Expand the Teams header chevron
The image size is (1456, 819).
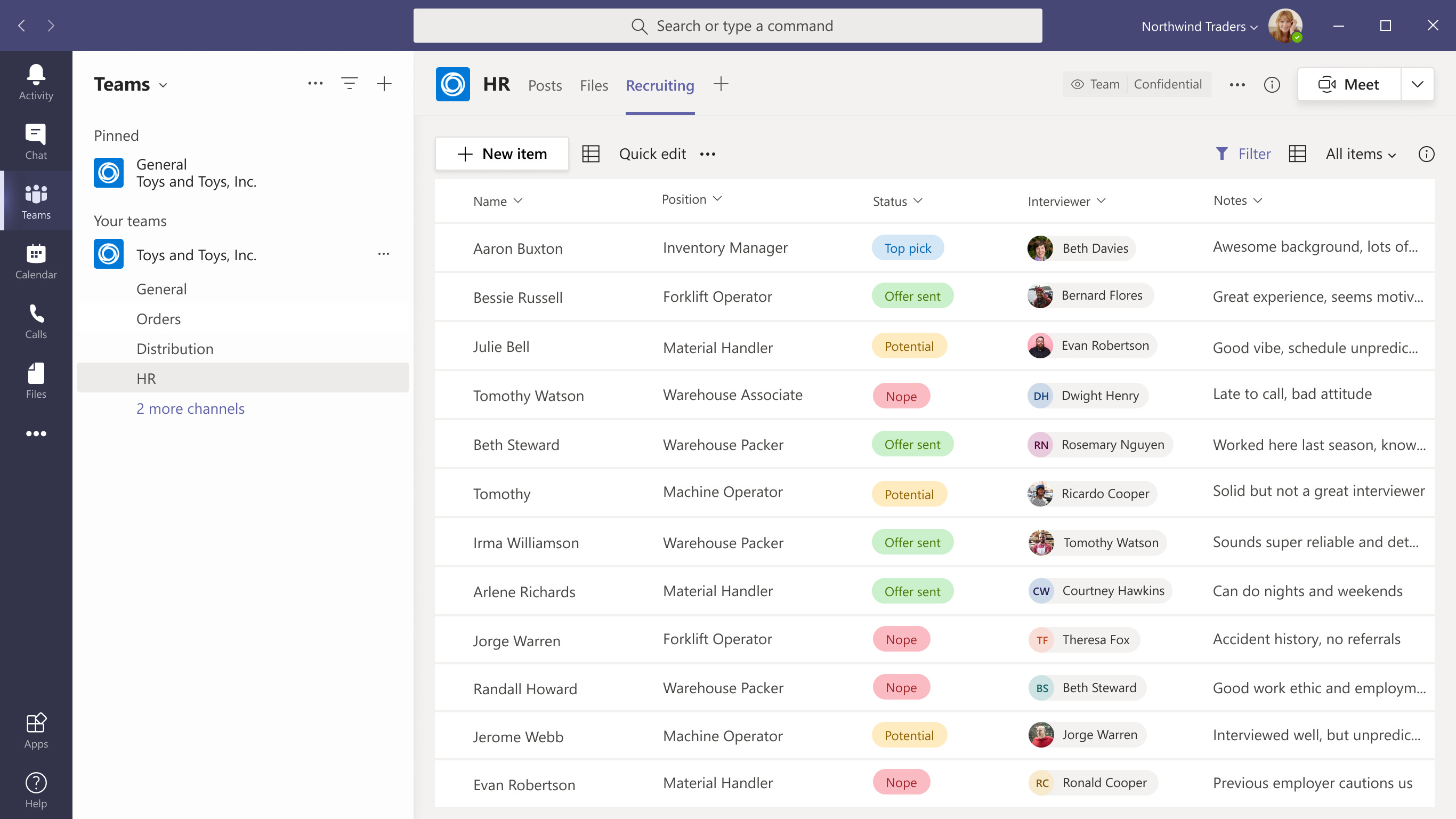click(164, 85)
